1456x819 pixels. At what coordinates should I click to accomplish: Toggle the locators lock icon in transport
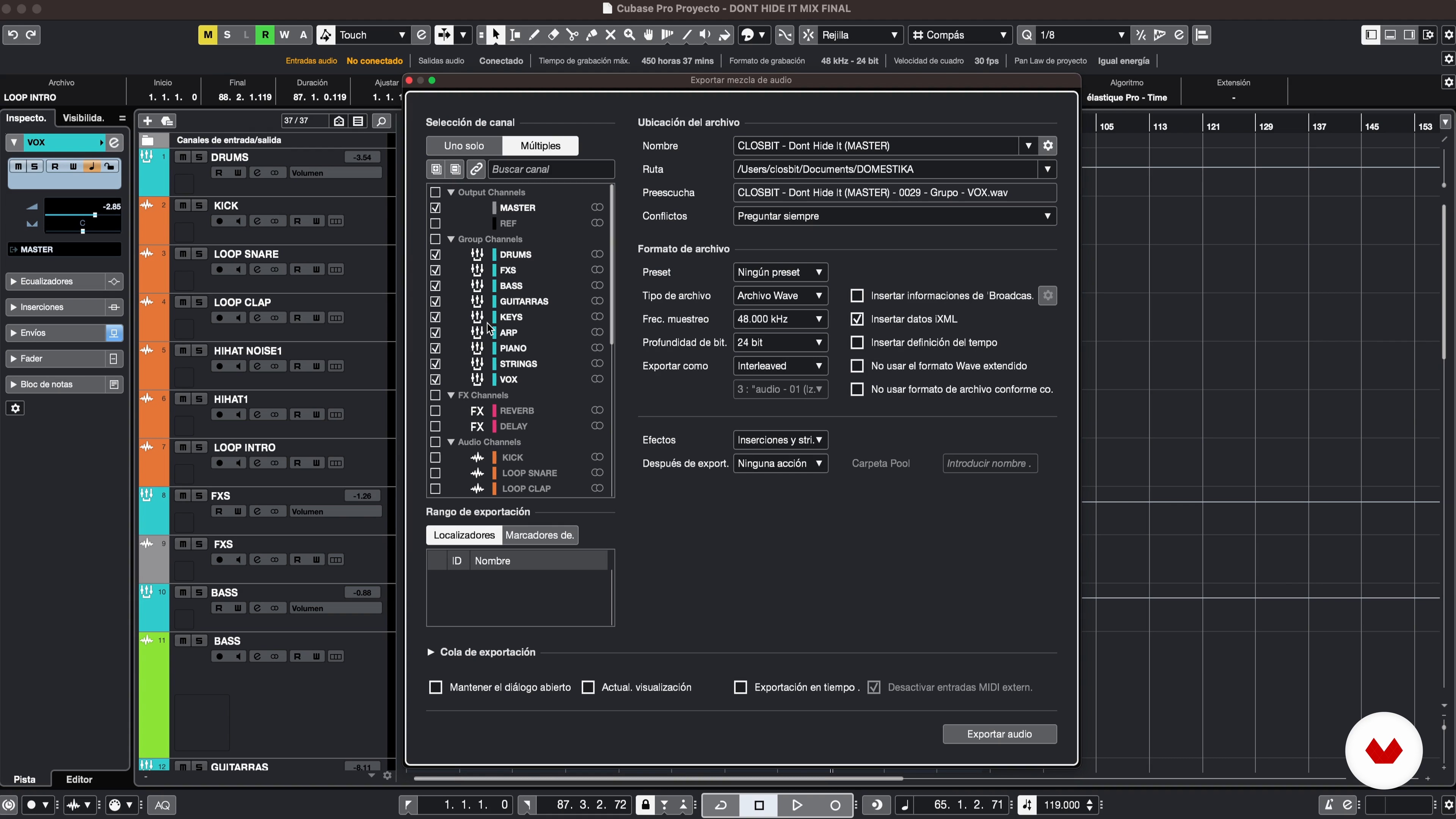645,805
